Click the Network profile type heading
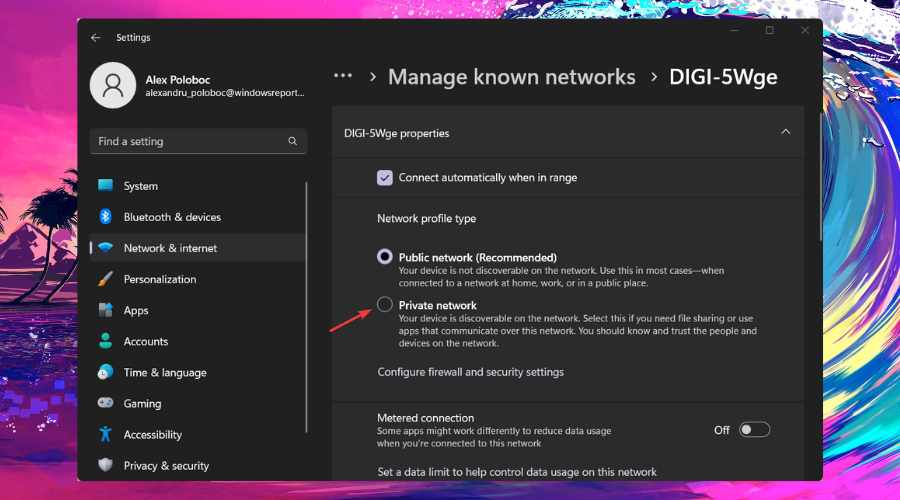This screenshot has height=500, width=900. [x=426, y=218]
